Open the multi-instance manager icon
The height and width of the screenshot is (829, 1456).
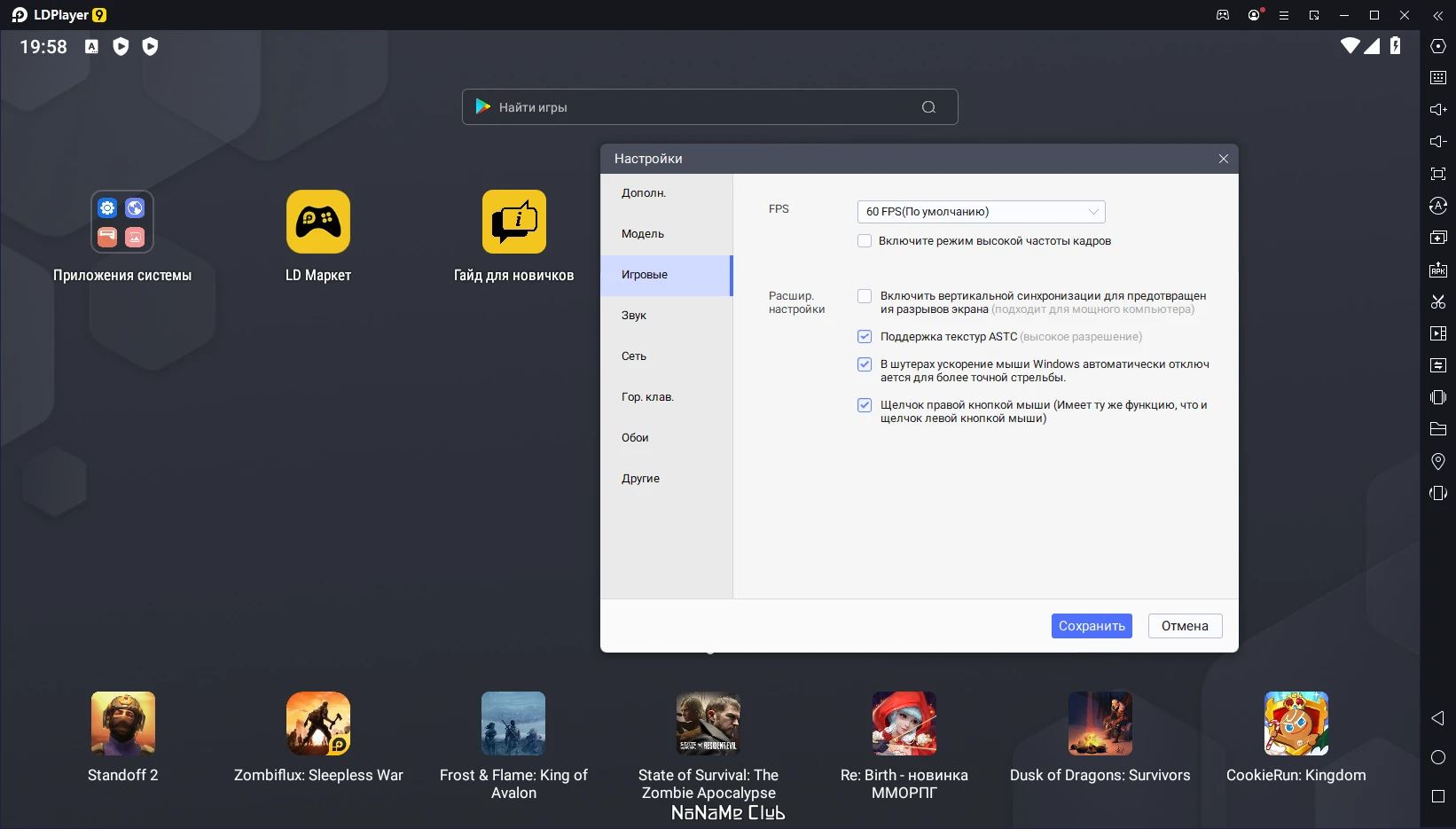[x=1438, y=238]
